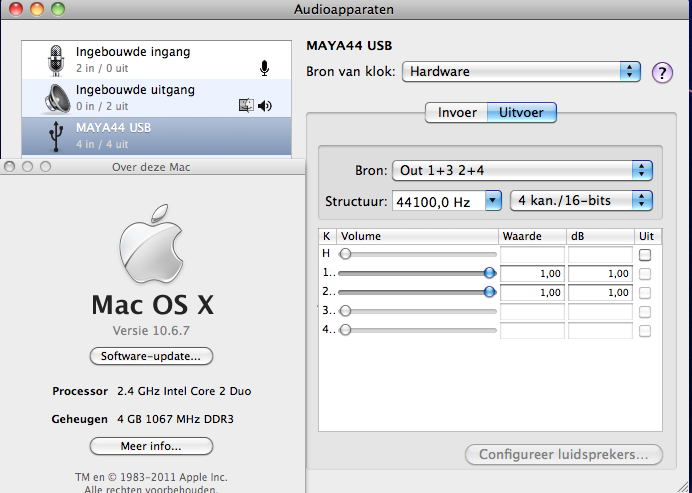Switch to the Uitvoer tab
Image resolution: width=692 pixels, height=493 pixels.
[522, 113]
